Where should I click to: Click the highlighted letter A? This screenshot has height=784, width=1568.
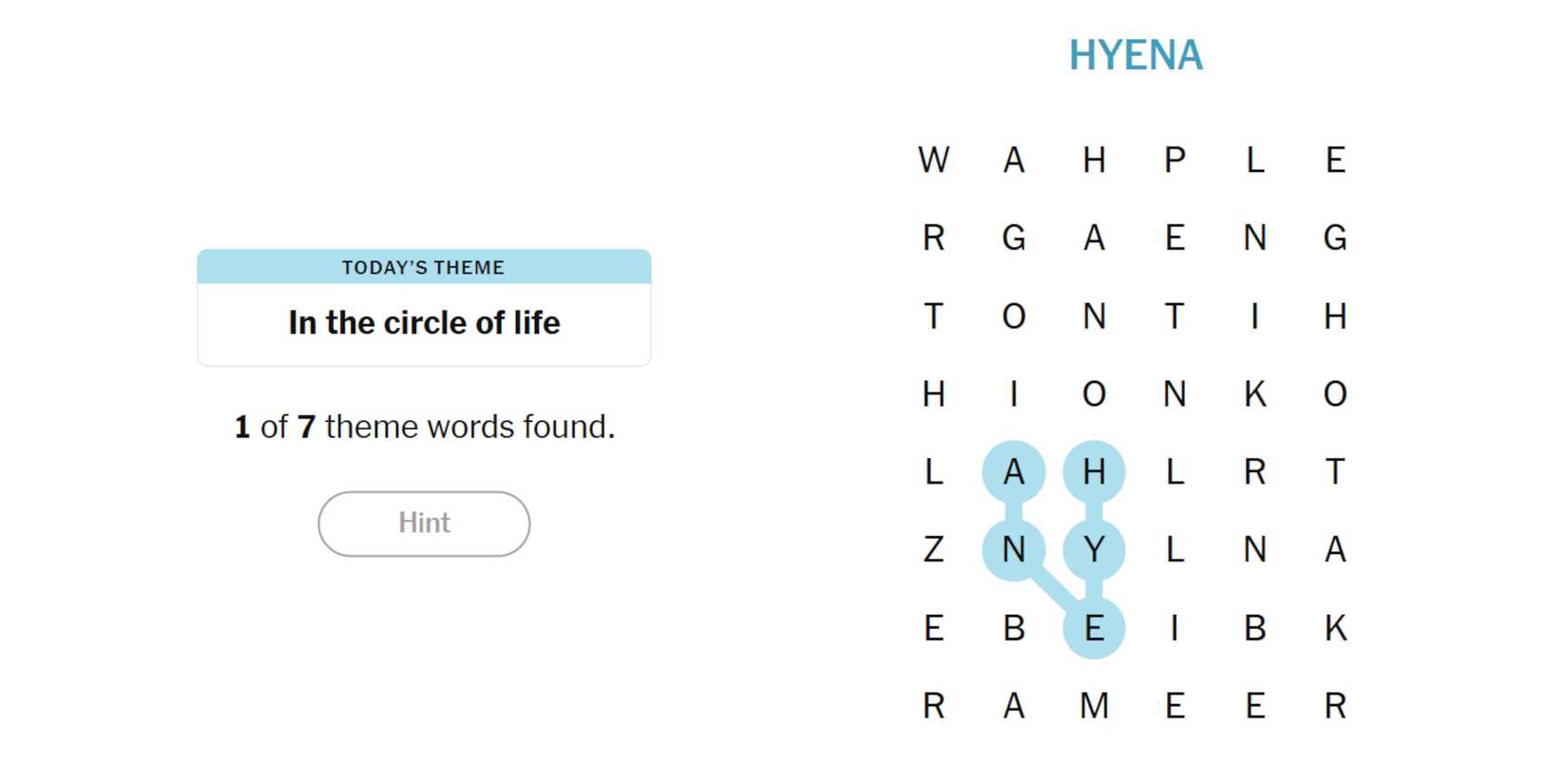click(1014, 471)
